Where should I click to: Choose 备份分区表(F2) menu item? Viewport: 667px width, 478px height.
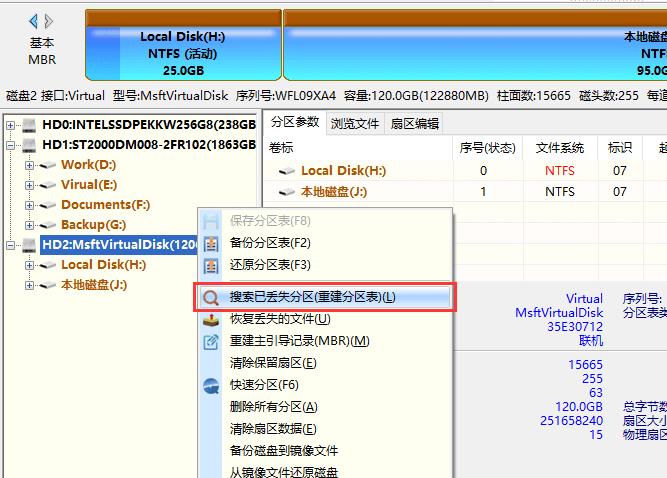click(325, 243)
